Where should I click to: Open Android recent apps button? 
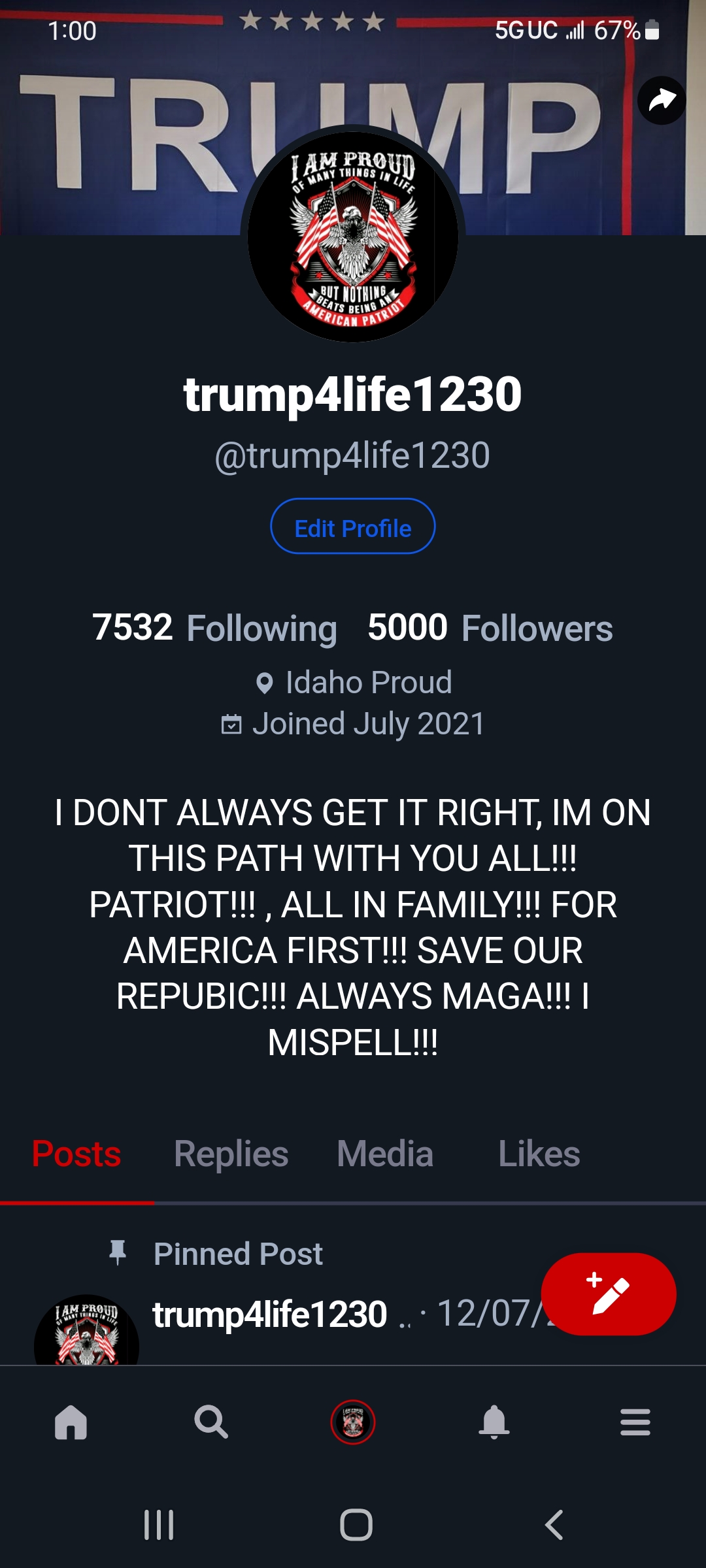tap(159, 1525)
